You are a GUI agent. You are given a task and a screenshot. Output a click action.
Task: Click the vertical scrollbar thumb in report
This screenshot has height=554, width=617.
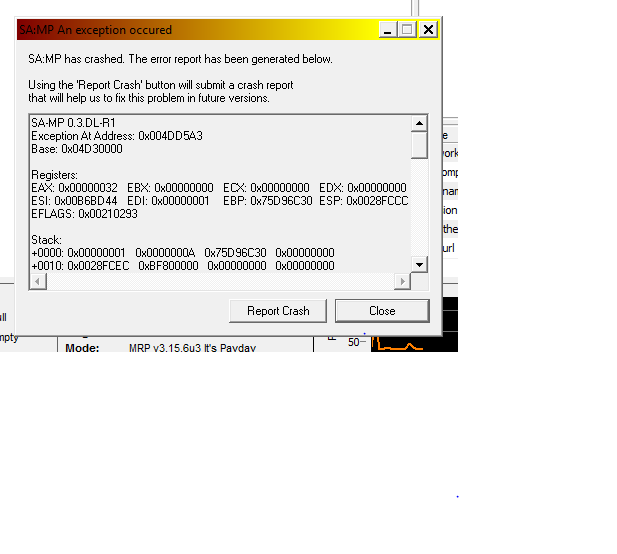[x=419, y=145]
